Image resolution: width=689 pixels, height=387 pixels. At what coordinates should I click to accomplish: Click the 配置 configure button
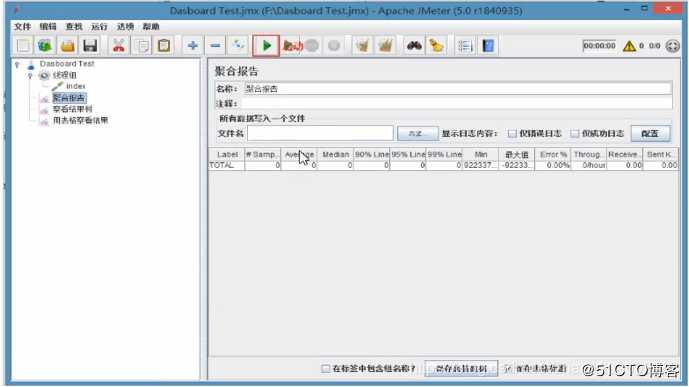[650, 134]
